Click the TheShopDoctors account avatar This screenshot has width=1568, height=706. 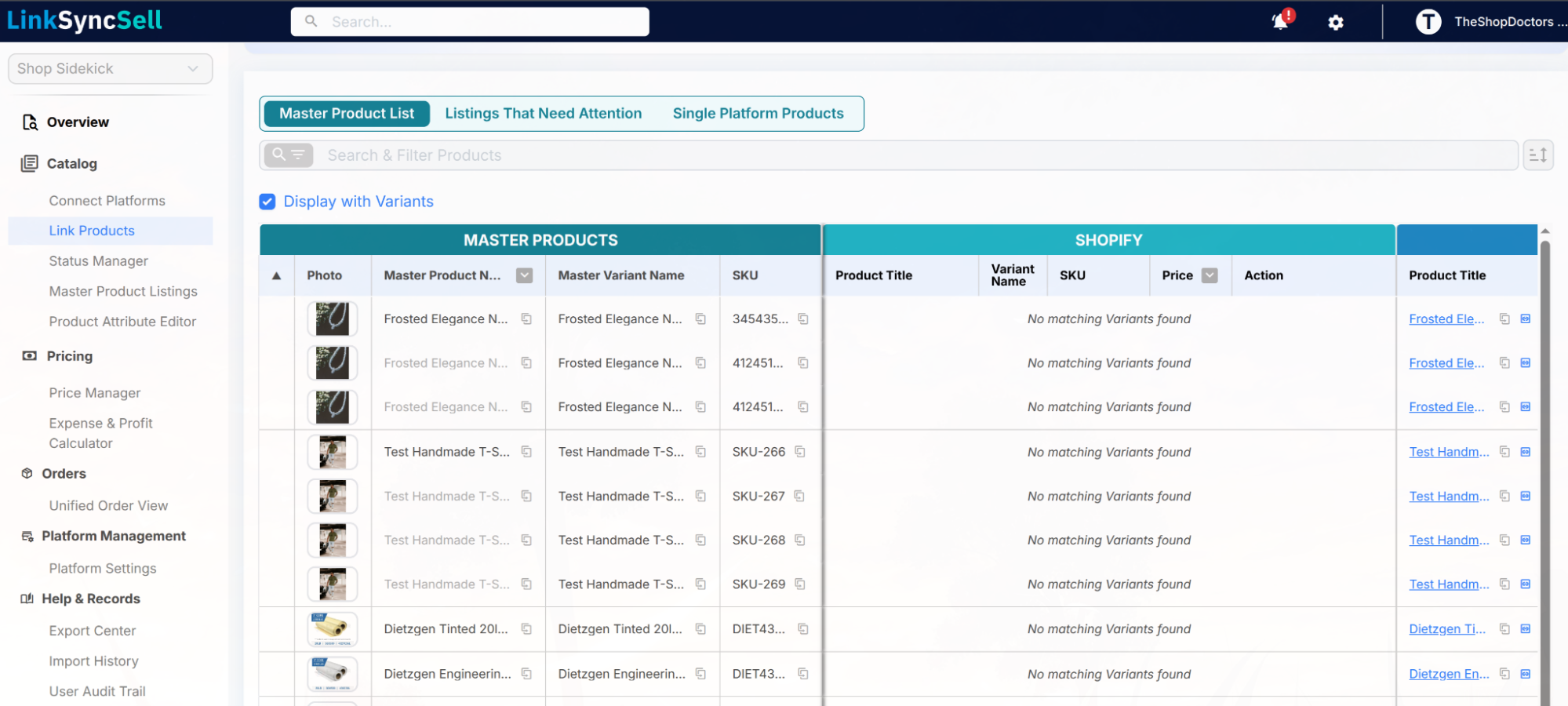click(x=1428, y=22)
